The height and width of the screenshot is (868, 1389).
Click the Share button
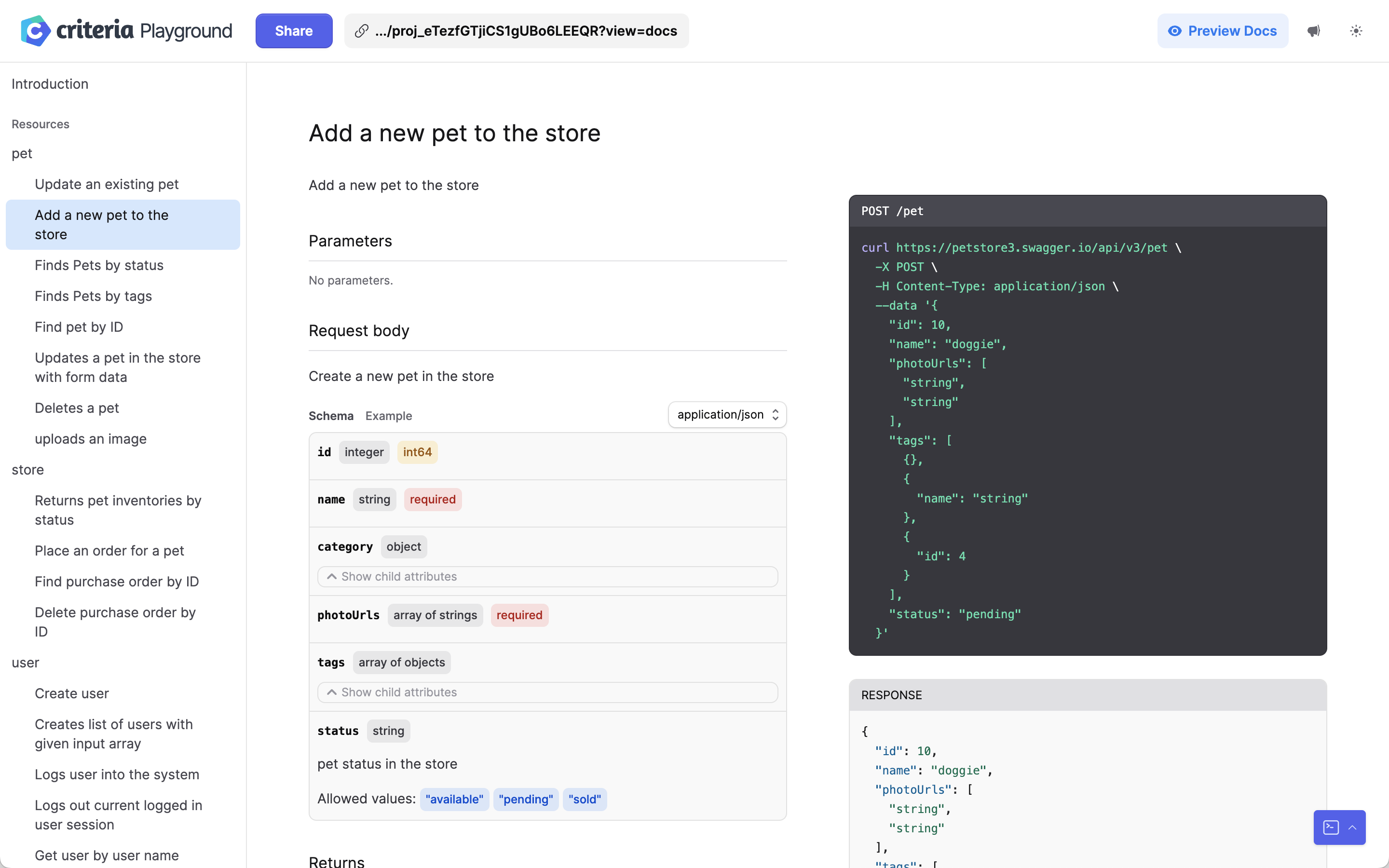294,30
